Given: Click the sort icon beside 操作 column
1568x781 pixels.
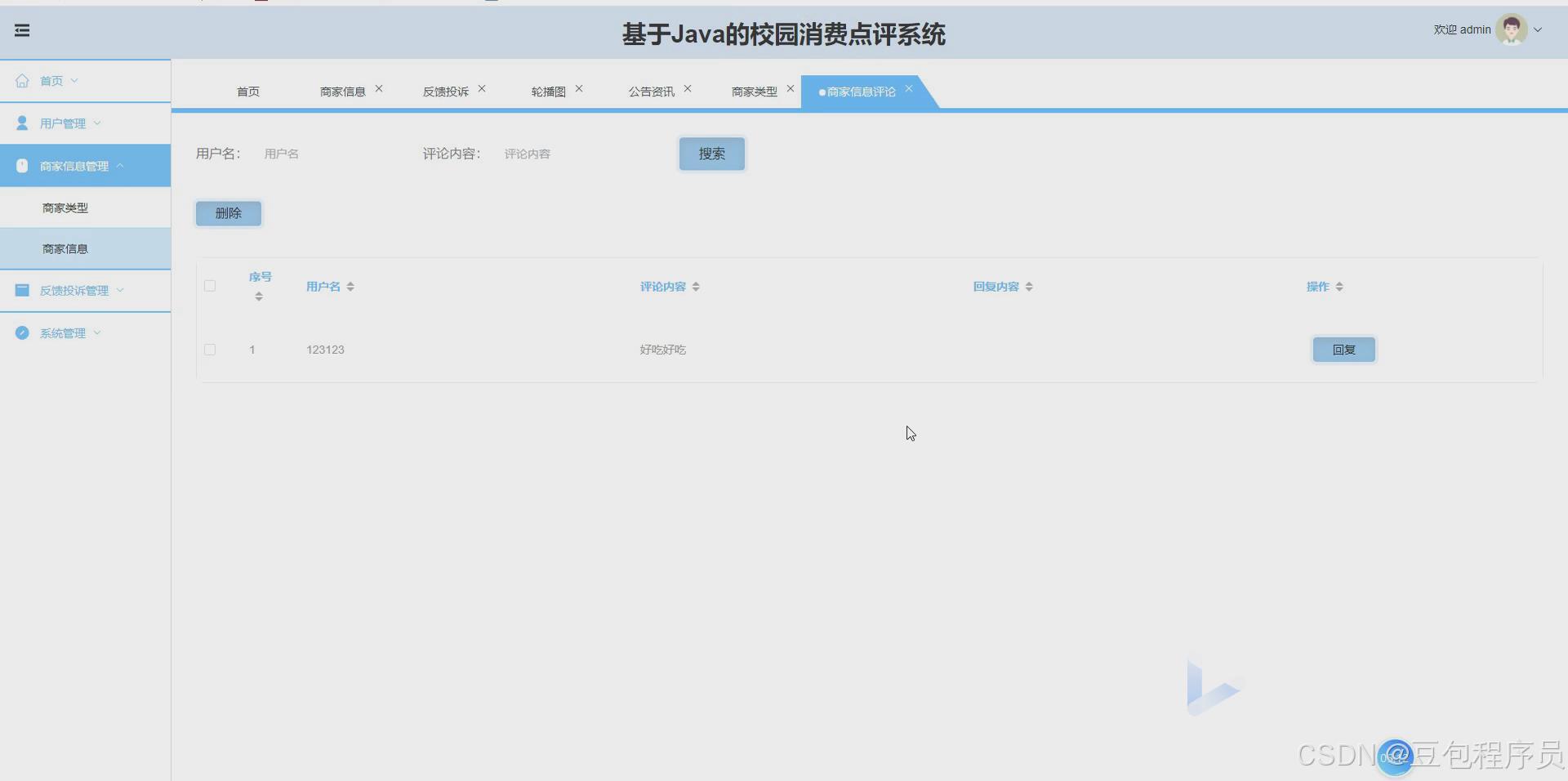Looking at the screenshot, I should pyautogui.click(x=1340, y=286).
